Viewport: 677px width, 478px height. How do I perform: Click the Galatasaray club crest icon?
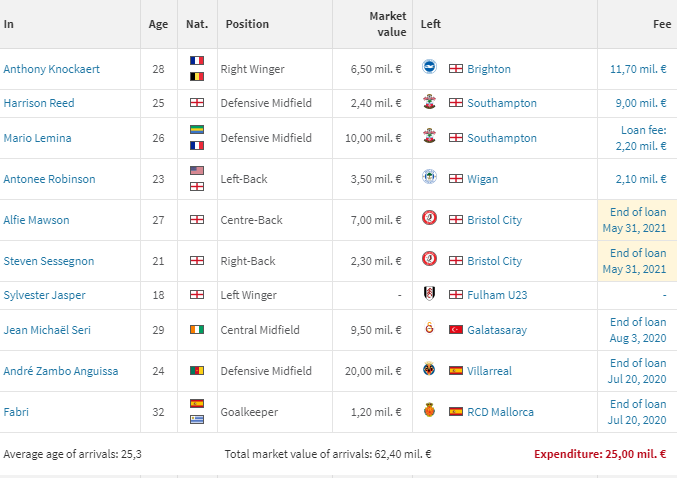tap(429, 329)
